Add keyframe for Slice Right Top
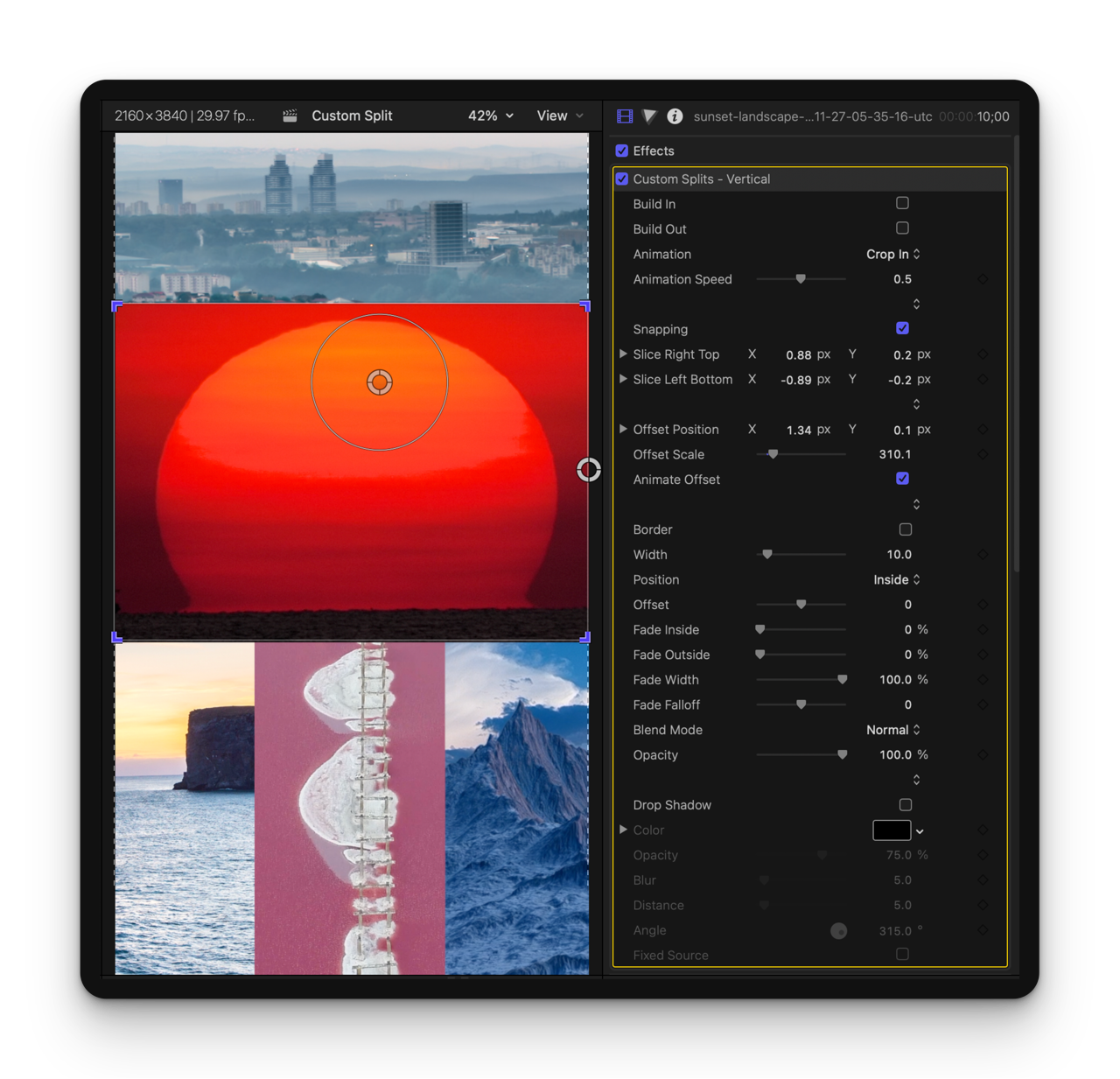Viewport: 1120px width, 1079px height. 983,354
